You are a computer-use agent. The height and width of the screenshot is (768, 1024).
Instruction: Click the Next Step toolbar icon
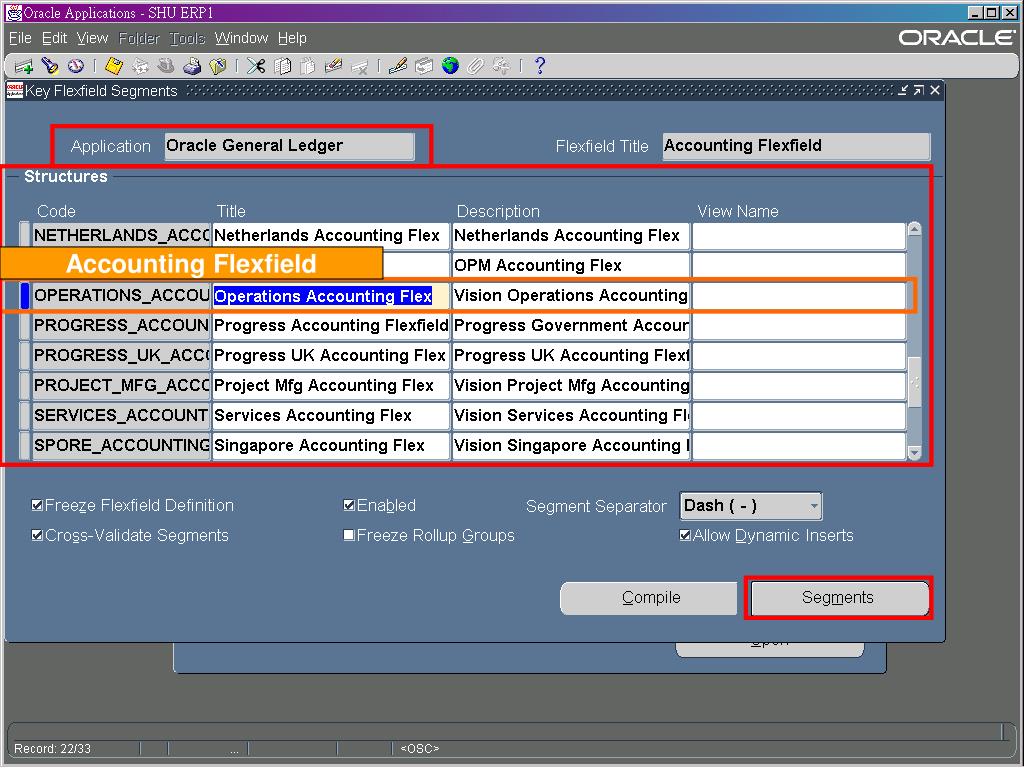click(x=140, y=66)
